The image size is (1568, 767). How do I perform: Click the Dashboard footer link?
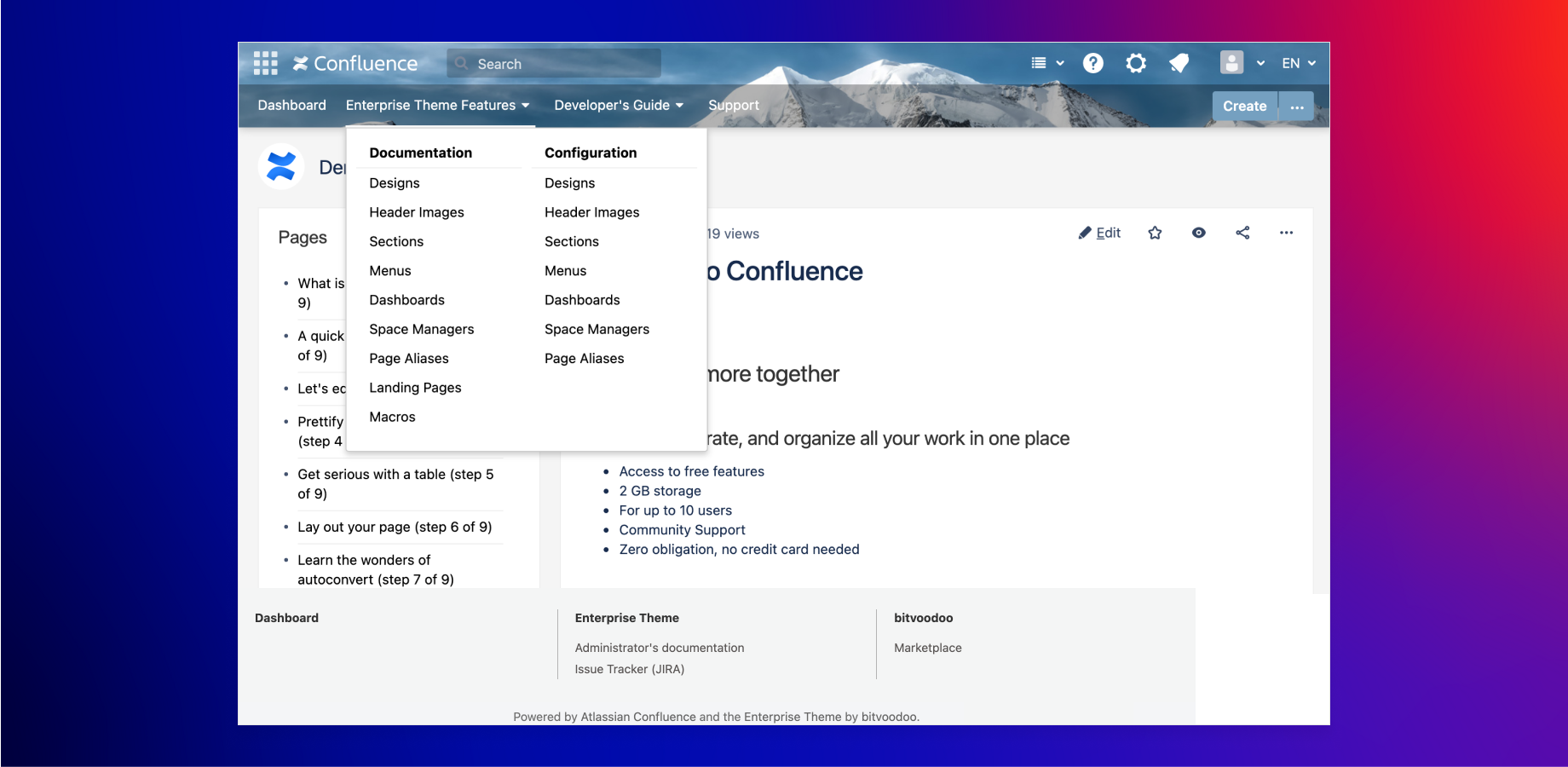pyautogui.click(x=286, y=618)
